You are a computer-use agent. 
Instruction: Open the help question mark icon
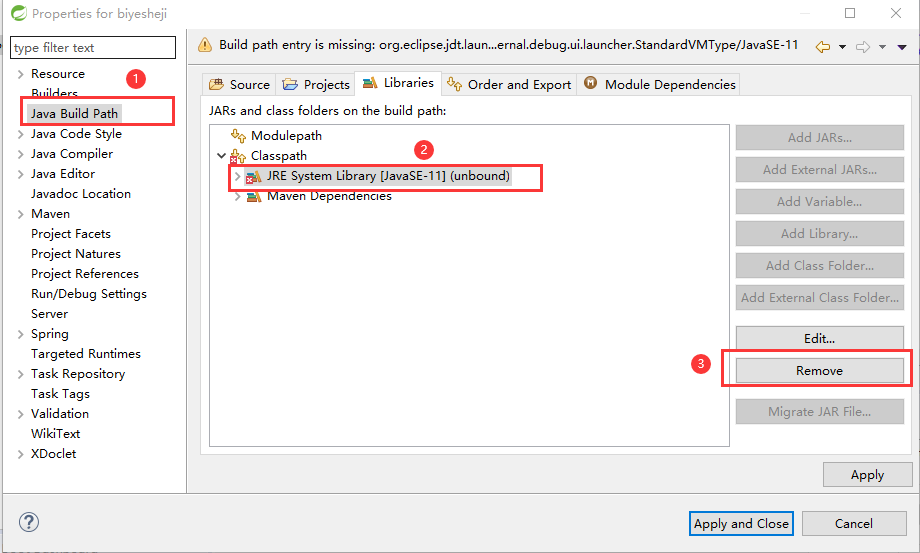(29, 522)
